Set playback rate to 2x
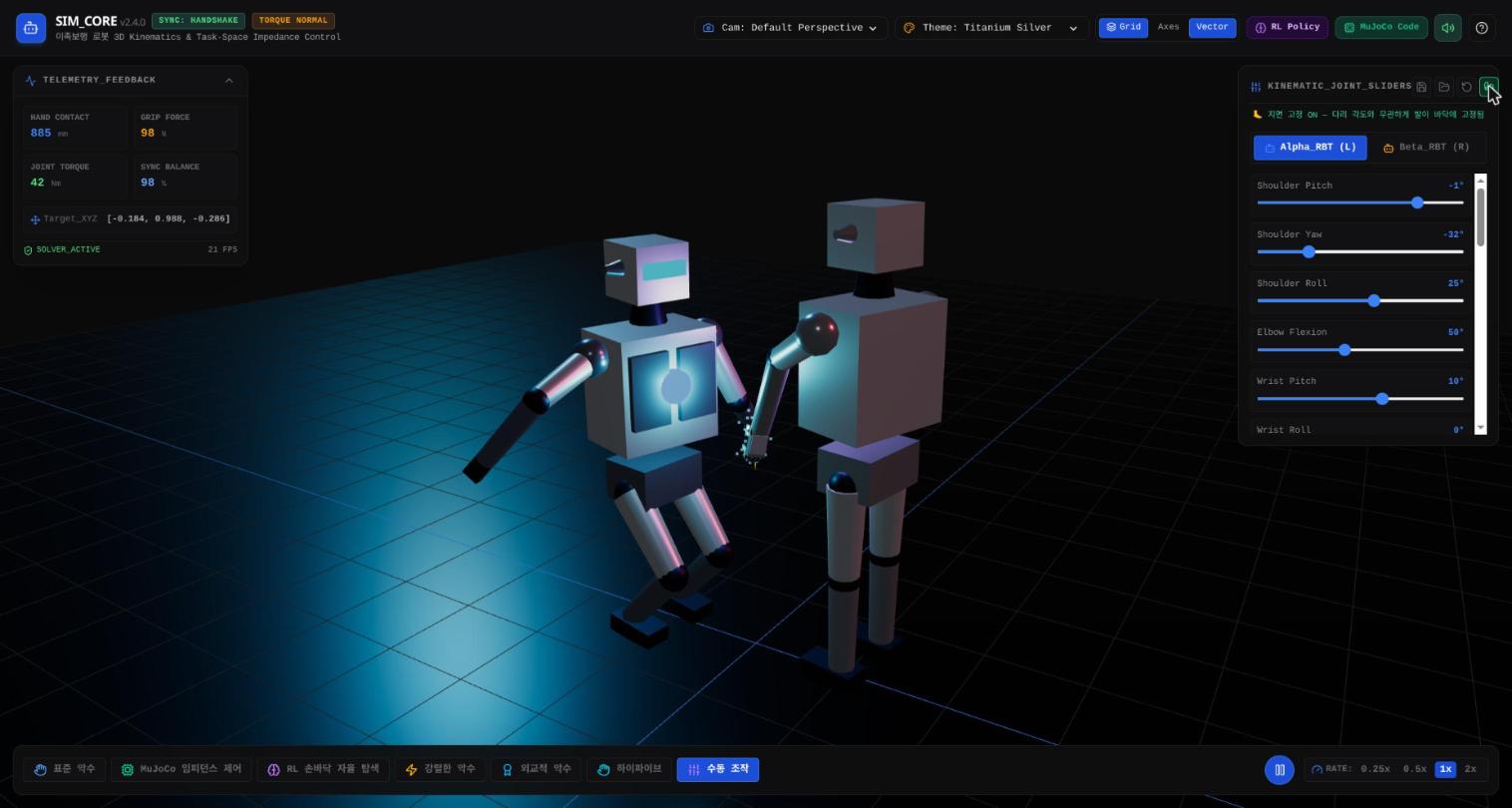This screenshot has width=1512, height=808. click(x=1470, y=769)
